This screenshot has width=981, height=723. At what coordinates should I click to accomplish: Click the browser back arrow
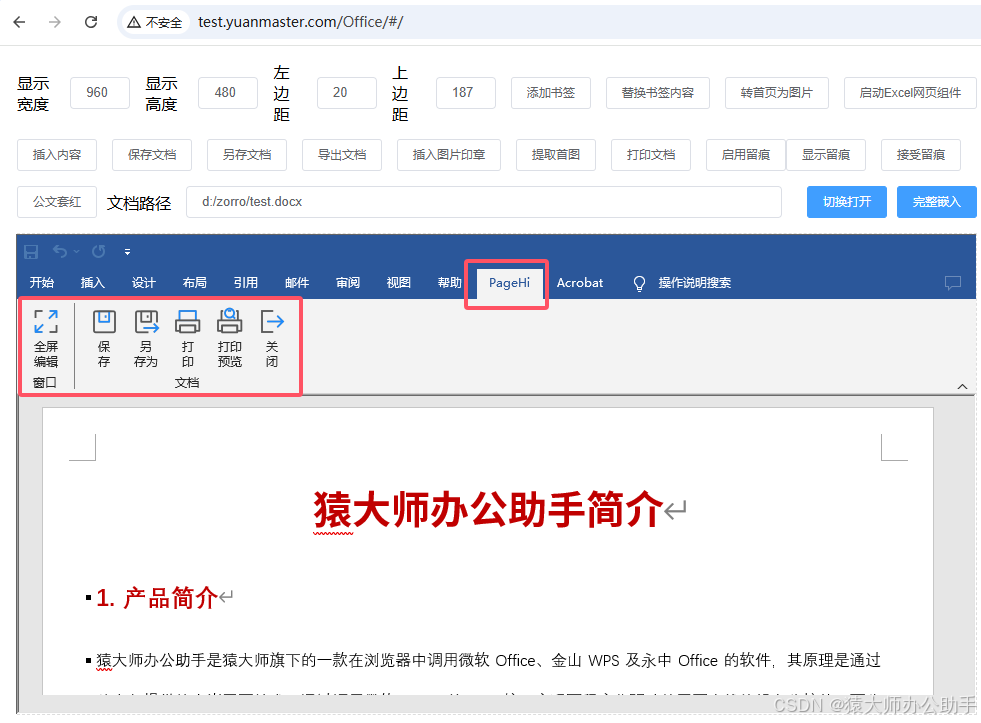[19, 22]
